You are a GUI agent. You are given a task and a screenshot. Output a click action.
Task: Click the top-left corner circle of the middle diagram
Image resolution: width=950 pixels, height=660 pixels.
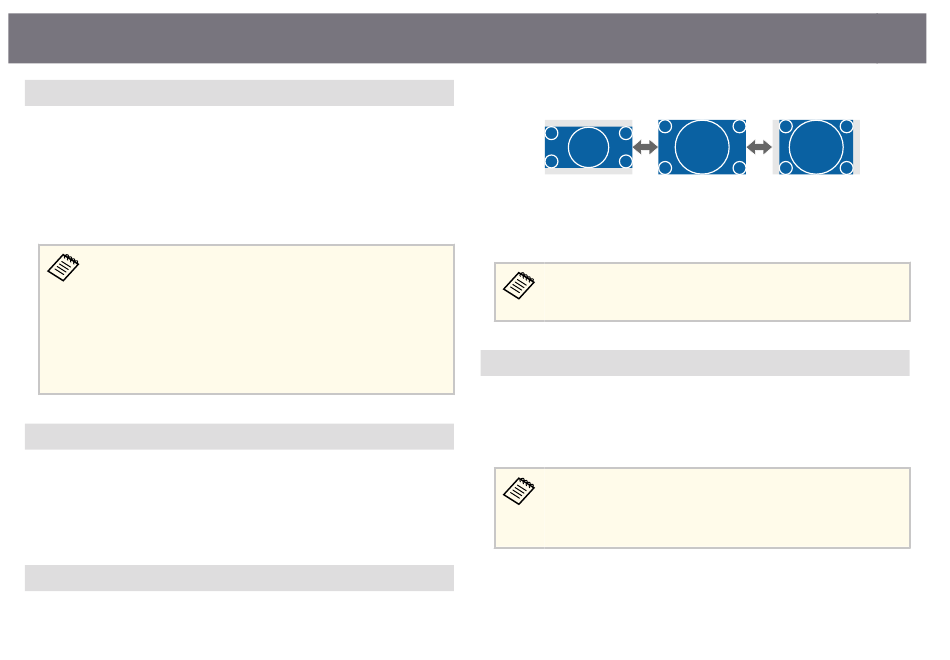(667, 126)
